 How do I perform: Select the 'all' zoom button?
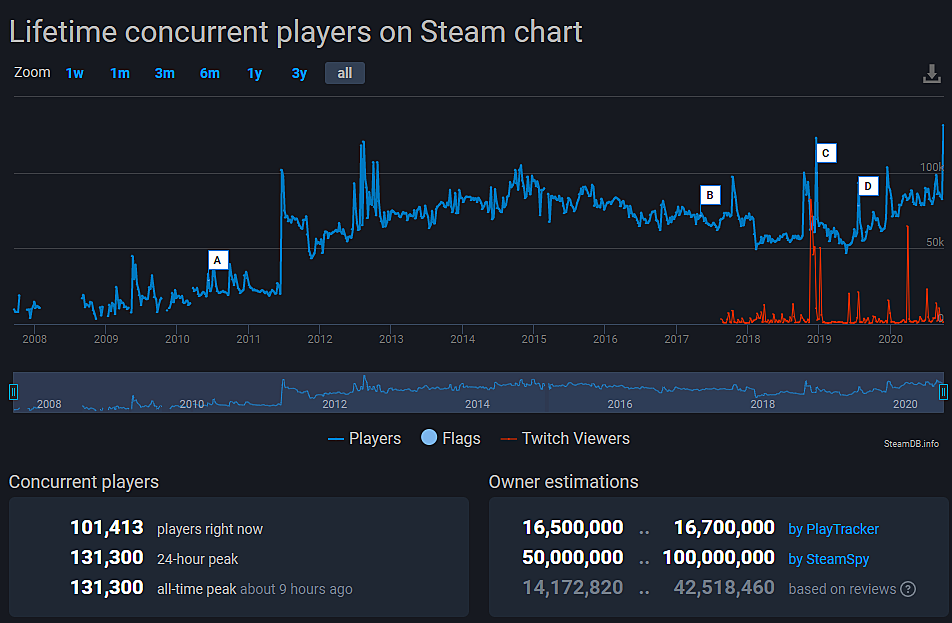pyautogui.click(x=345, y=73)
